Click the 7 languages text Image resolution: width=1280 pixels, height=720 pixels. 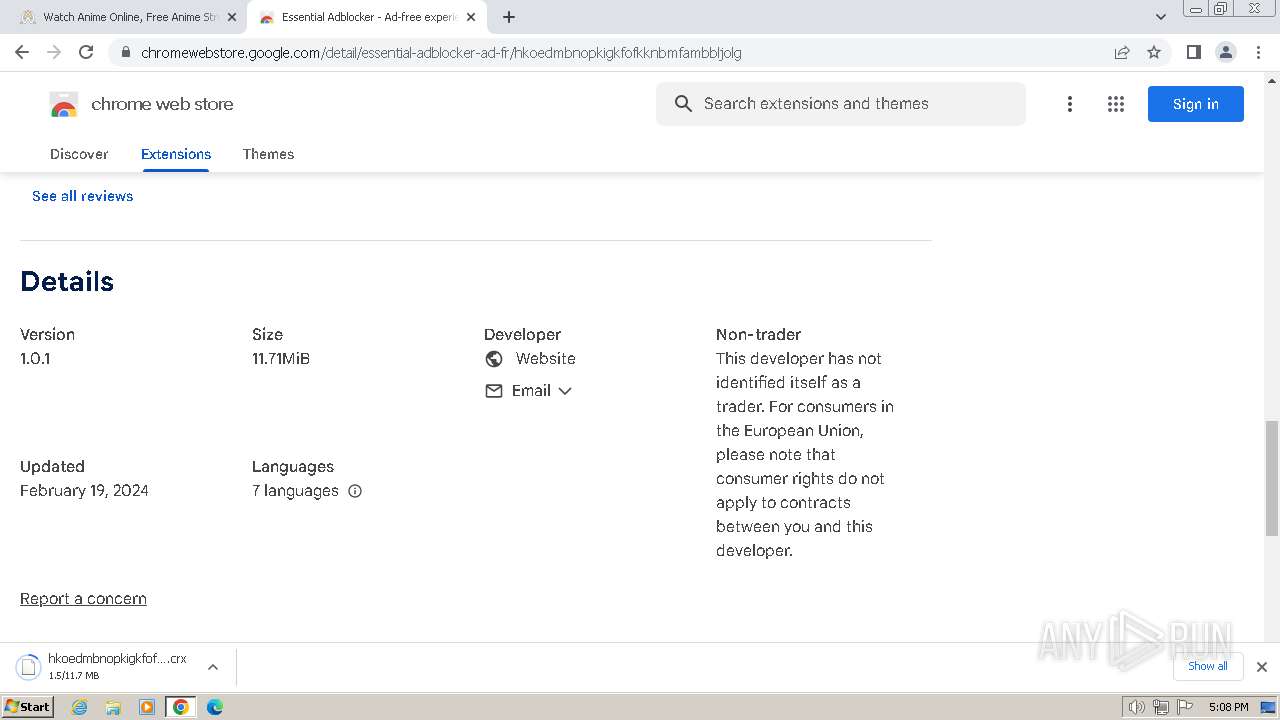295,491
